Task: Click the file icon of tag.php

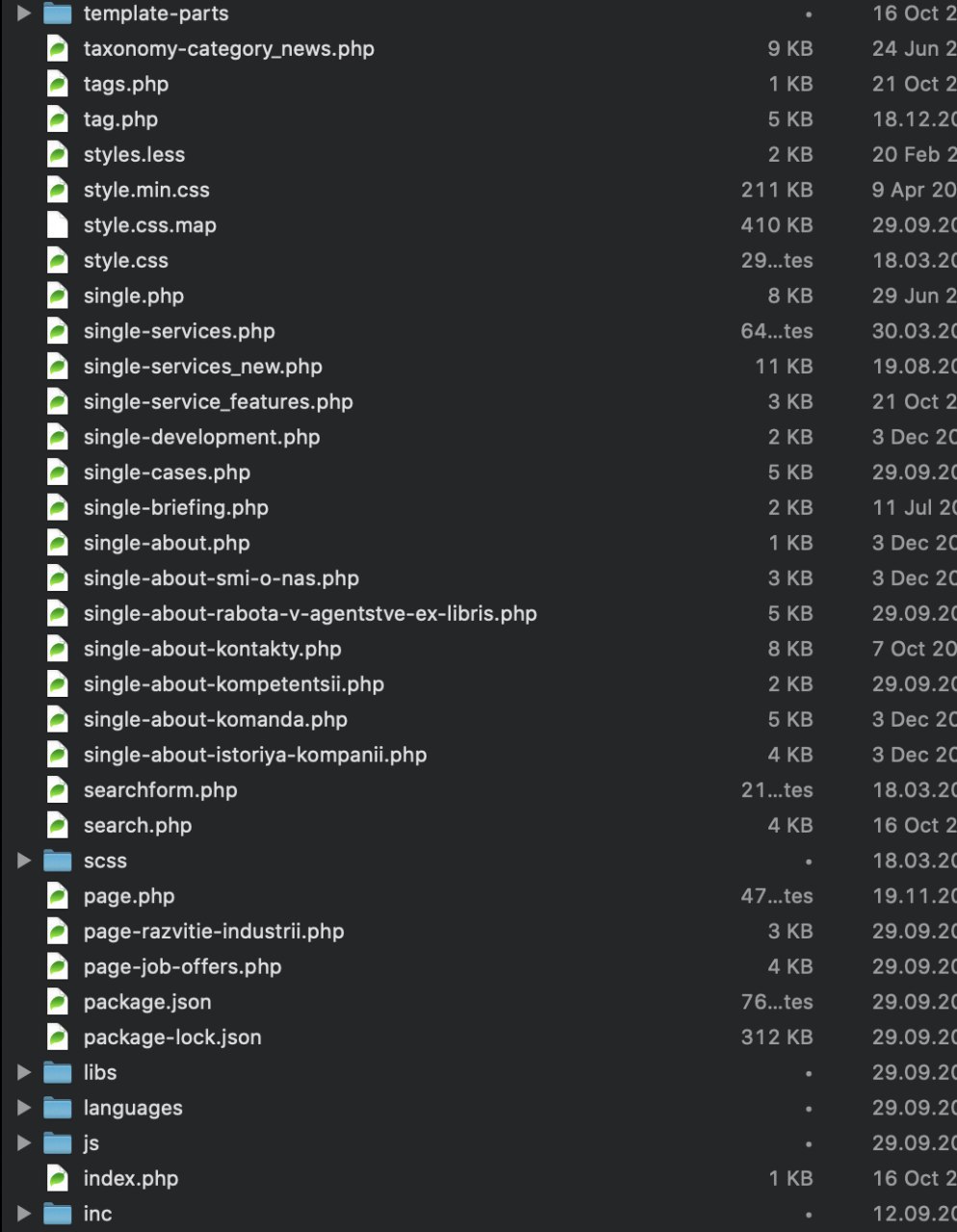Action: pyautogui.click(x=58, y=119)
